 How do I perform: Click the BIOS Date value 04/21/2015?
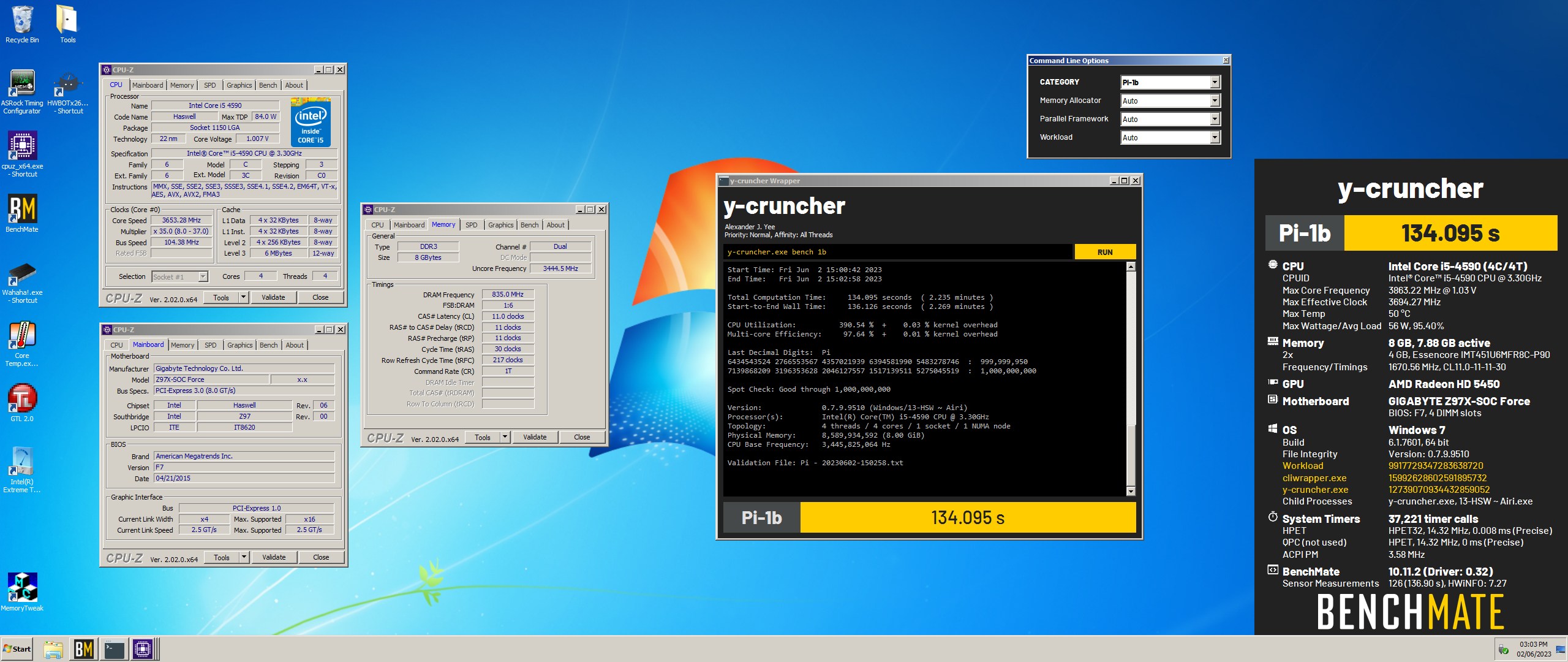tap(244, 478)
